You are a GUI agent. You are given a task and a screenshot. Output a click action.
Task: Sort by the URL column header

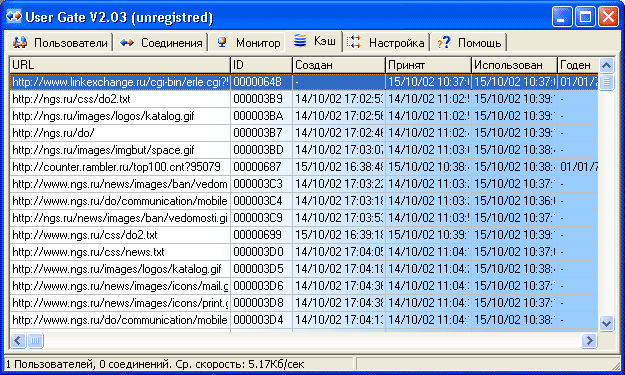(x=120, y=65)
